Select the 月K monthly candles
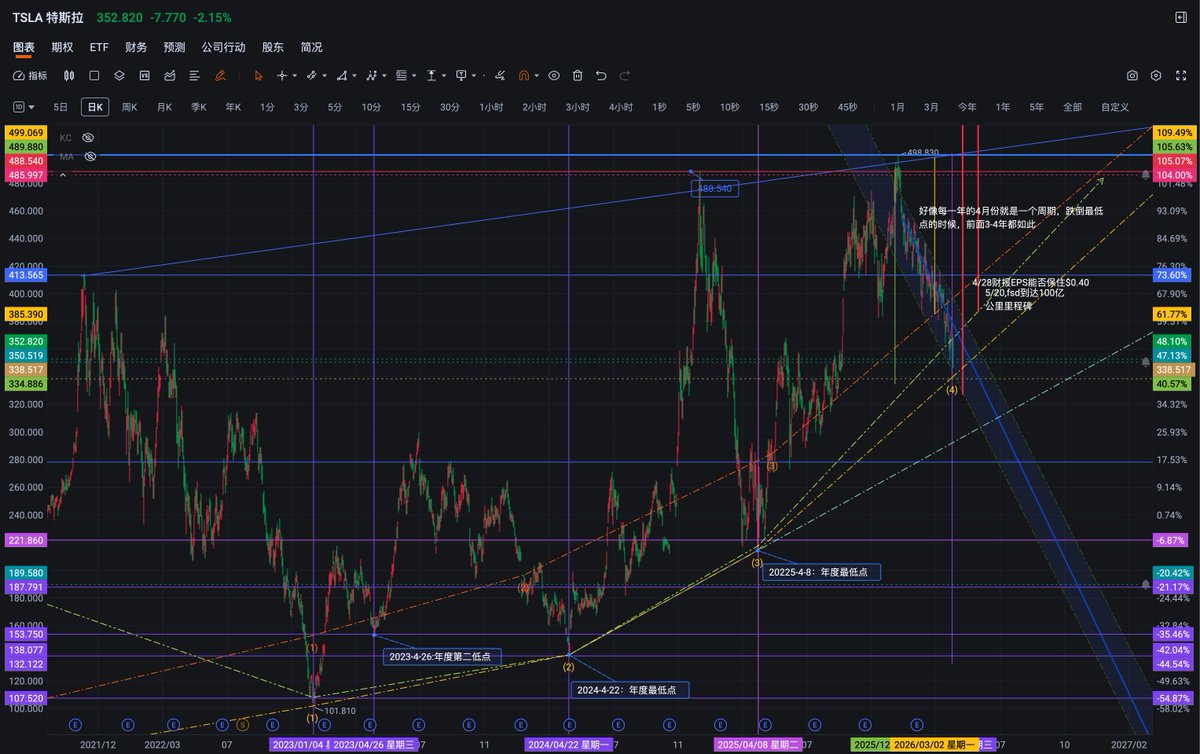This screenshot has width=1200, height=754. (x=164, y=107)
